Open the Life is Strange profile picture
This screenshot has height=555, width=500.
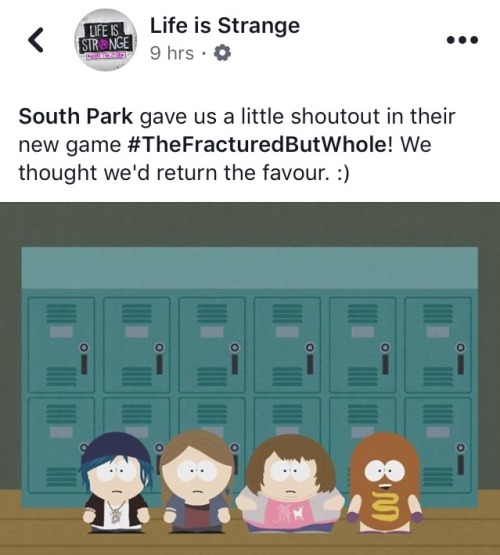point(105,40)
